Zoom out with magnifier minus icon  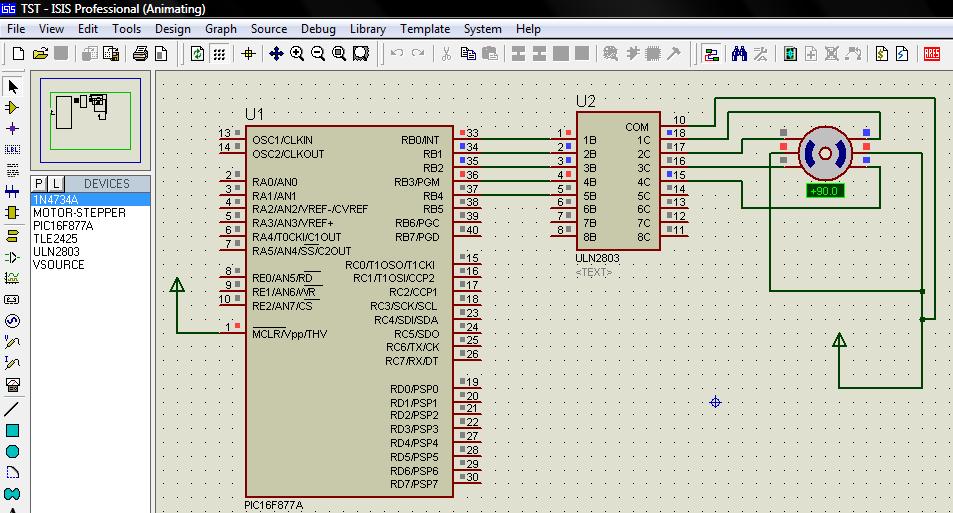click(x=317, y=53)
